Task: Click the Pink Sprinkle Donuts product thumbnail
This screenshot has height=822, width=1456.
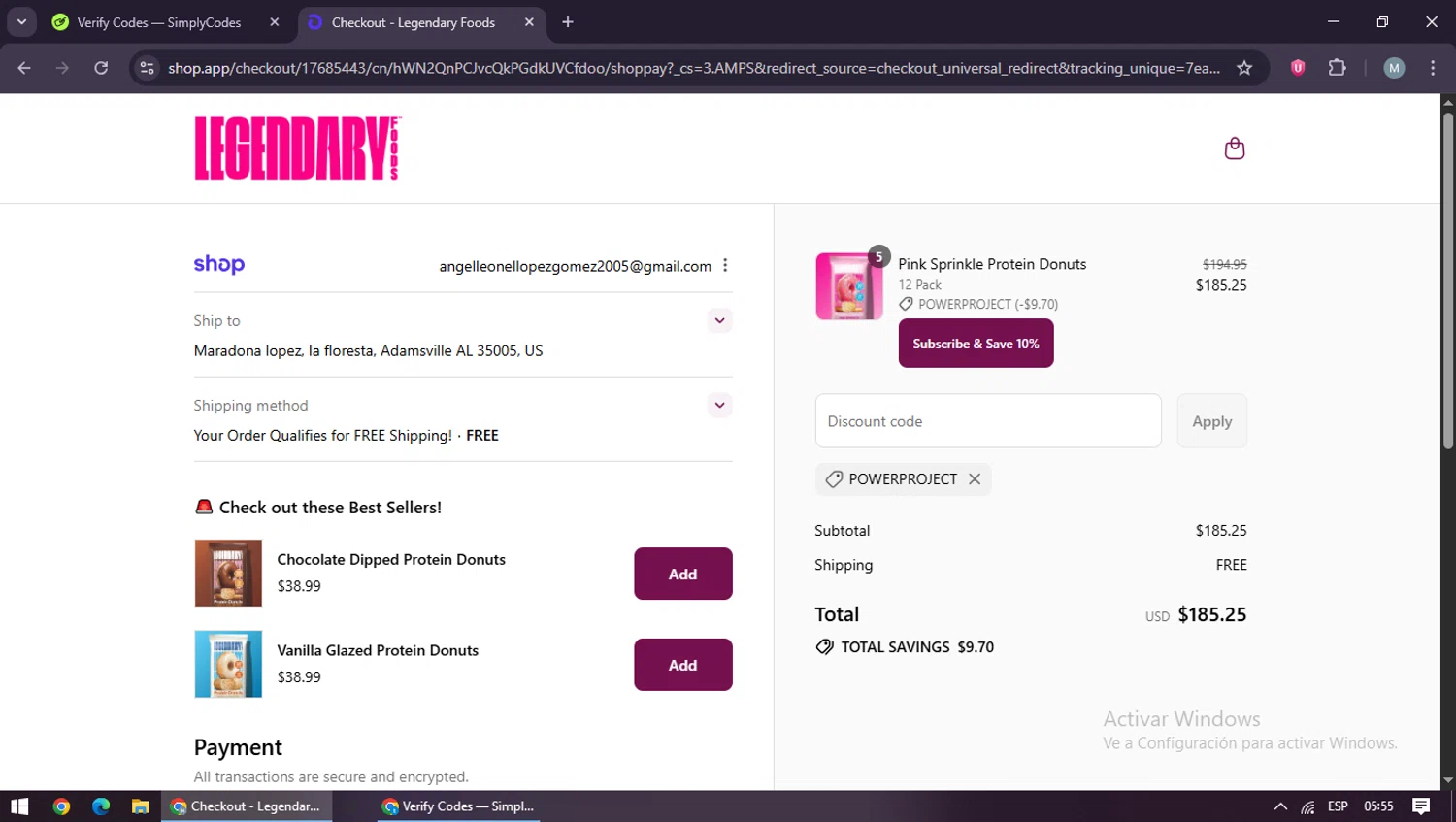Action: [x=849, y=286]
